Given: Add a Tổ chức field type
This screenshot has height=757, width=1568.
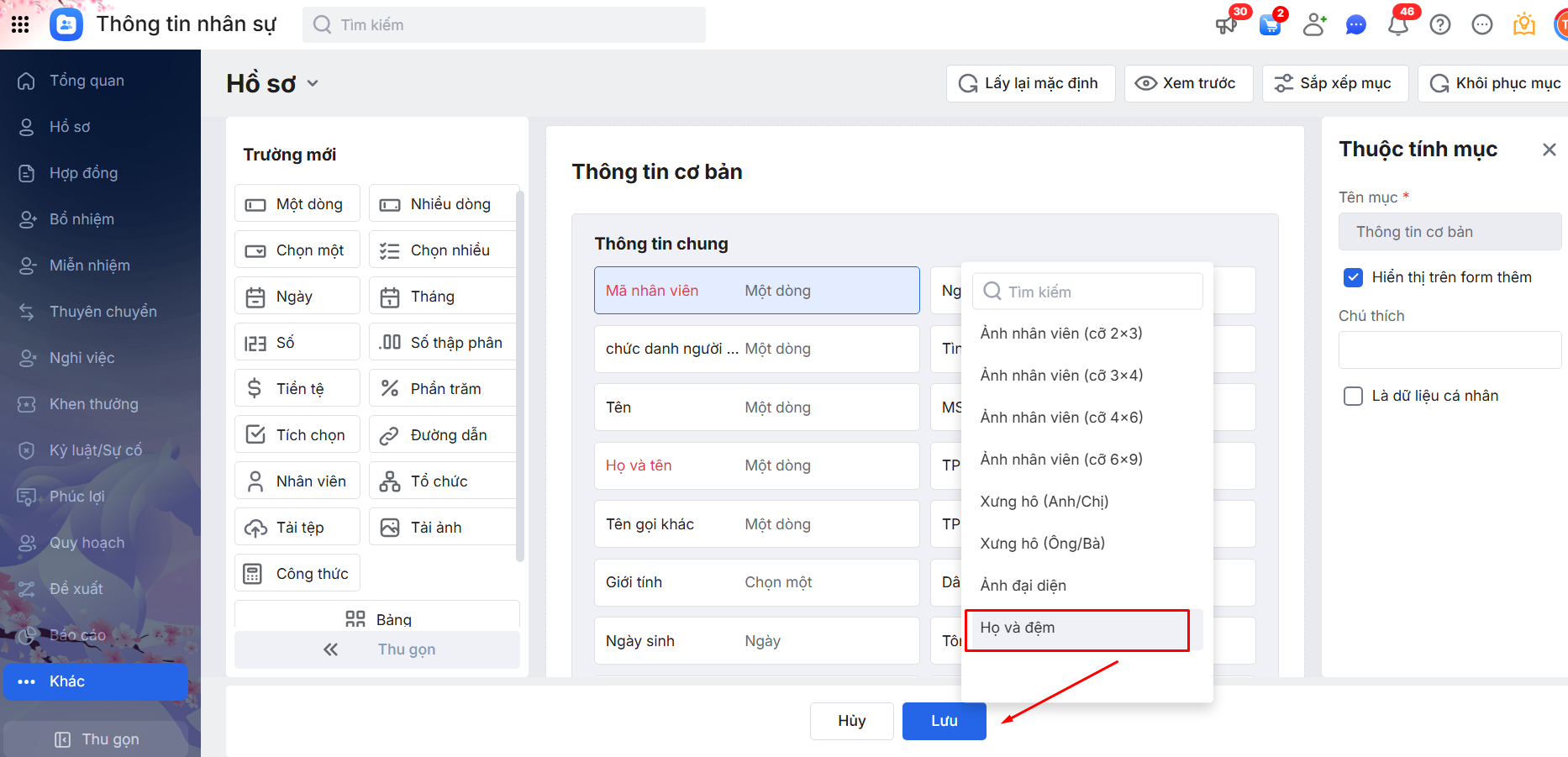Looking at the screenshot, I should pos(443,481).
